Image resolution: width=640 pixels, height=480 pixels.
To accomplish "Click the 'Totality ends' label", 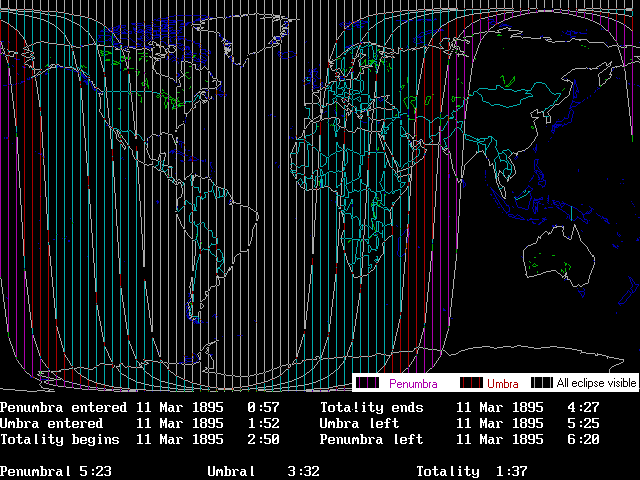I will 372,408.
